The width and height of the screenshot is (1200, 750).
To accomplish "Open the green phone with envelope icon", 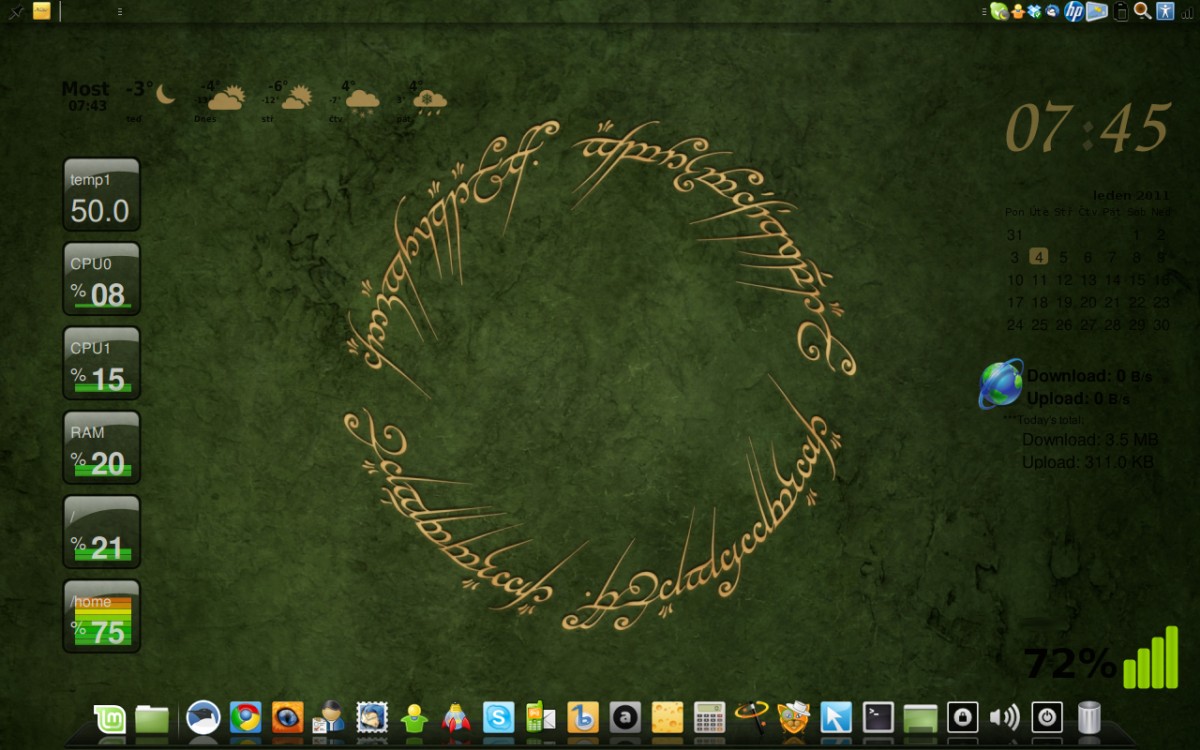I will (x=540, y=718).
